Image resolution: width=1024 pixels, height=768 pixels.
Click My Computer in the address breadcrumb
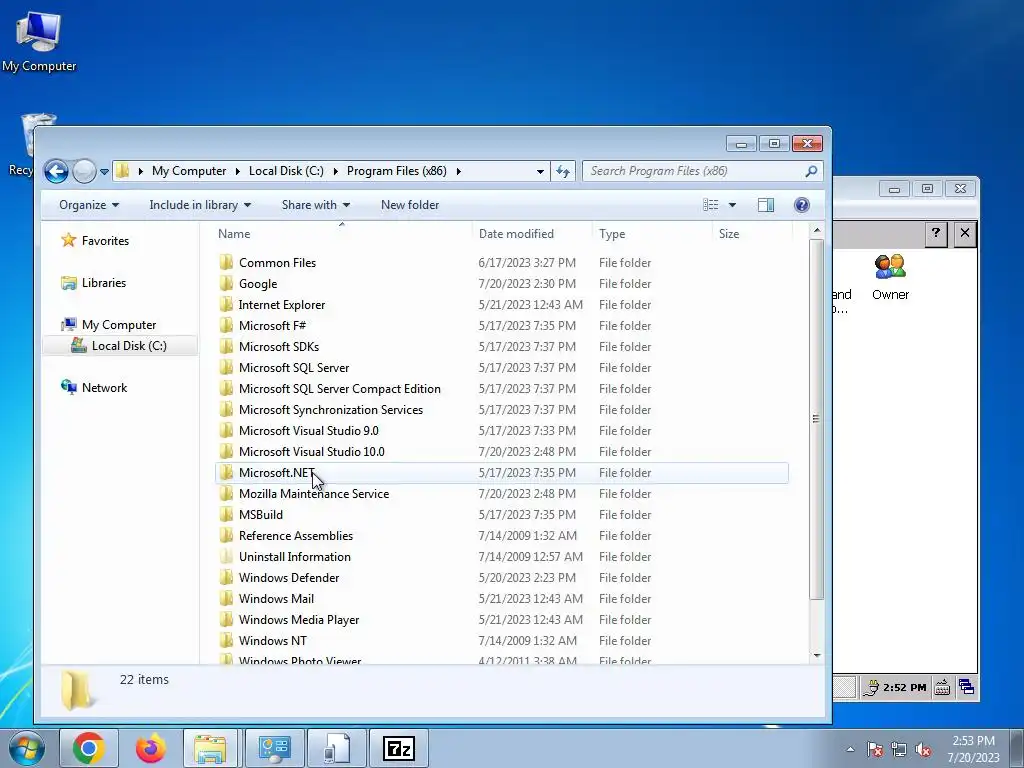click(189, 171)
